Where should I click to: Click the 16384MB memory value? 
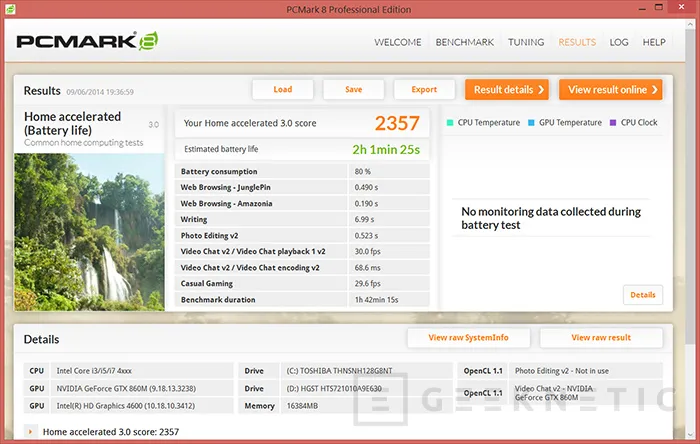pos(302,406)
